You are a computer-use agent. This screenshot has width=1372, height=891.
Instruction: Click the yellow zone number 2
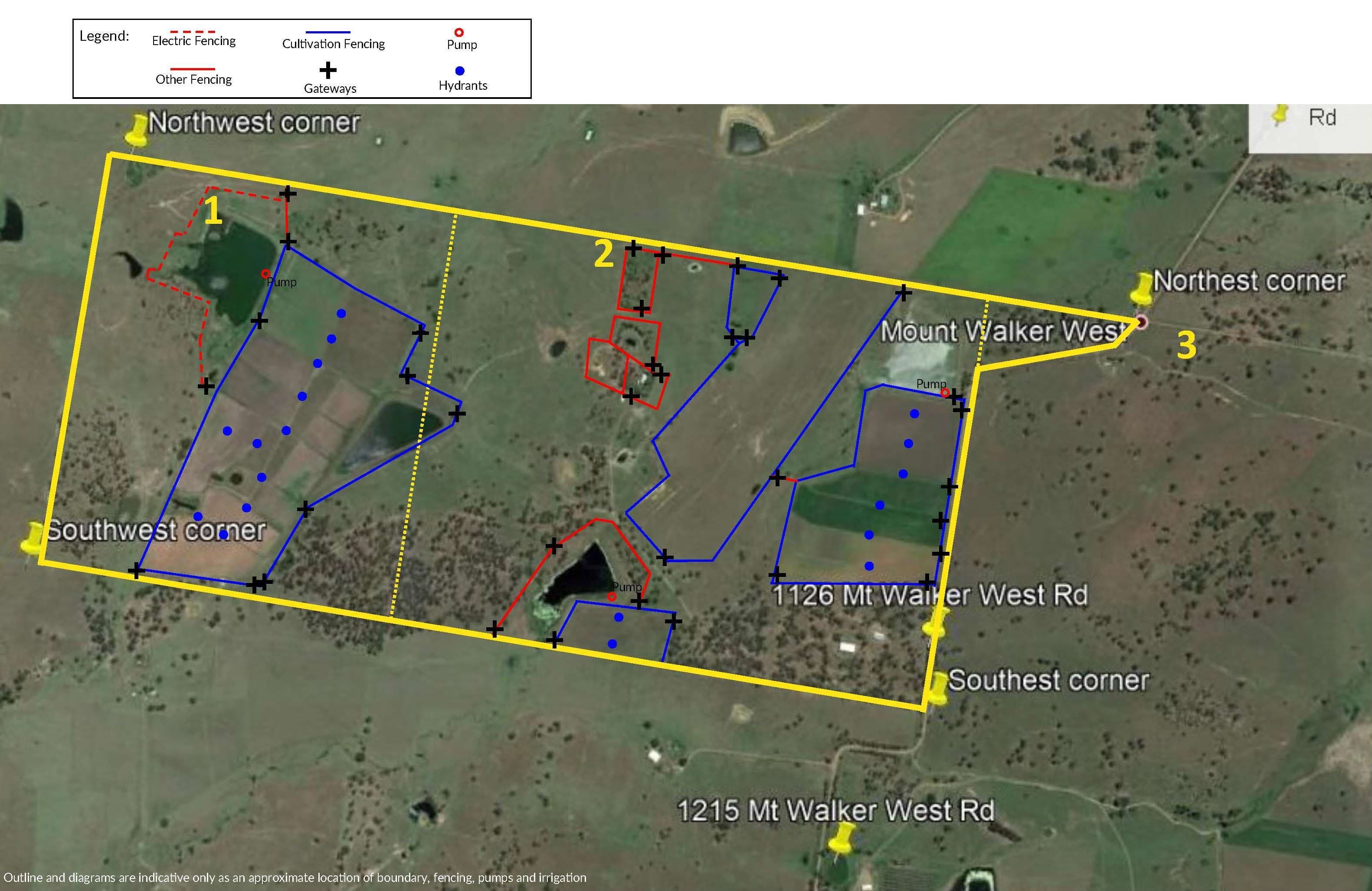click(x=603, y=254)
